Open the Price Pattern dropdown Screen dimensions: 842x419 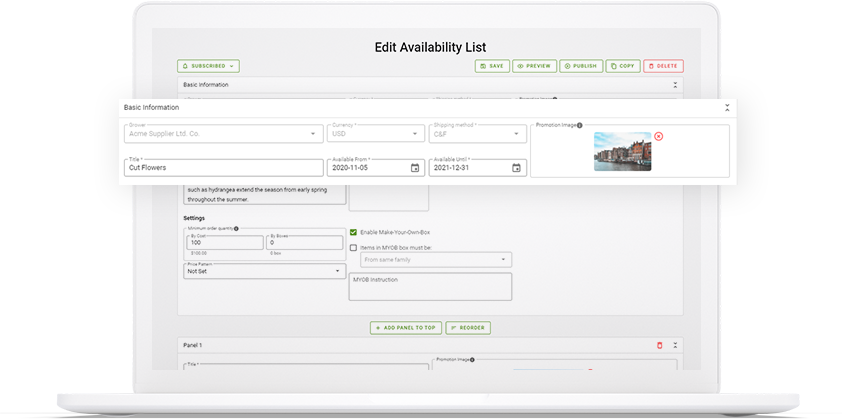264,271
